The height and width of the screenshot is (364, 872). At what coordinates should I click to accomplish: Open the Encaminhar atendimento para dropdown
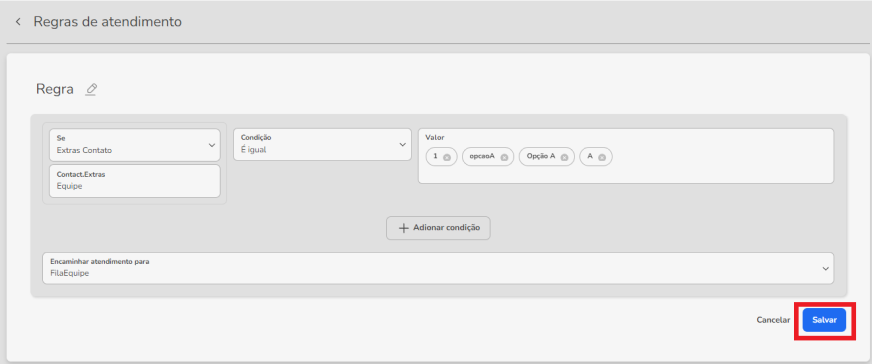click(x=438, y=268)
